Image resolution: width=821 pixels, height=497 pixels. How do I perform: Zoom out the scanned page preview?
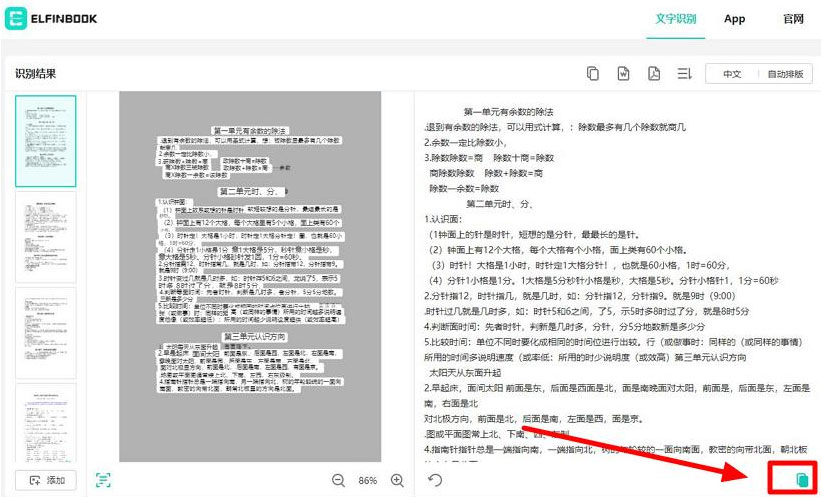click(338, 480)
